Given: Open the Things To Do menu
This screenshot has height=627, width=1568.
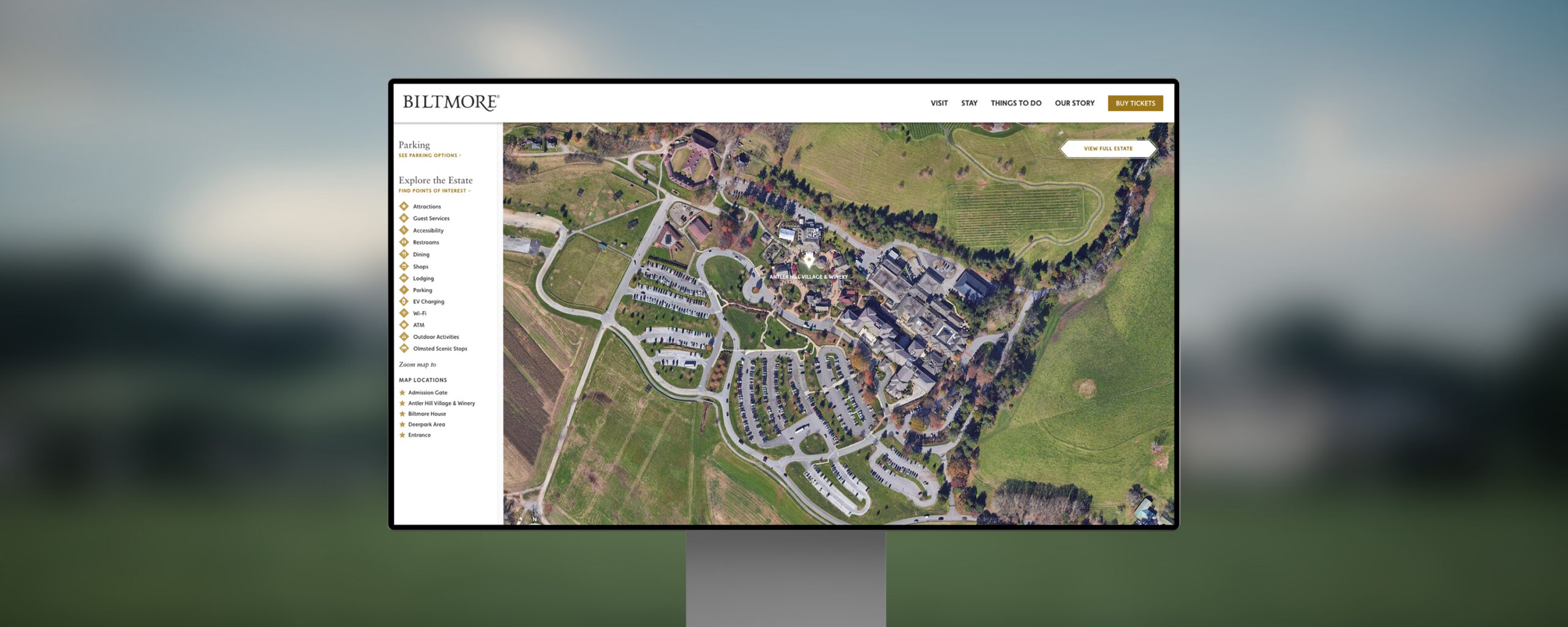Looking at the screenshot, I should point(1016,103).
